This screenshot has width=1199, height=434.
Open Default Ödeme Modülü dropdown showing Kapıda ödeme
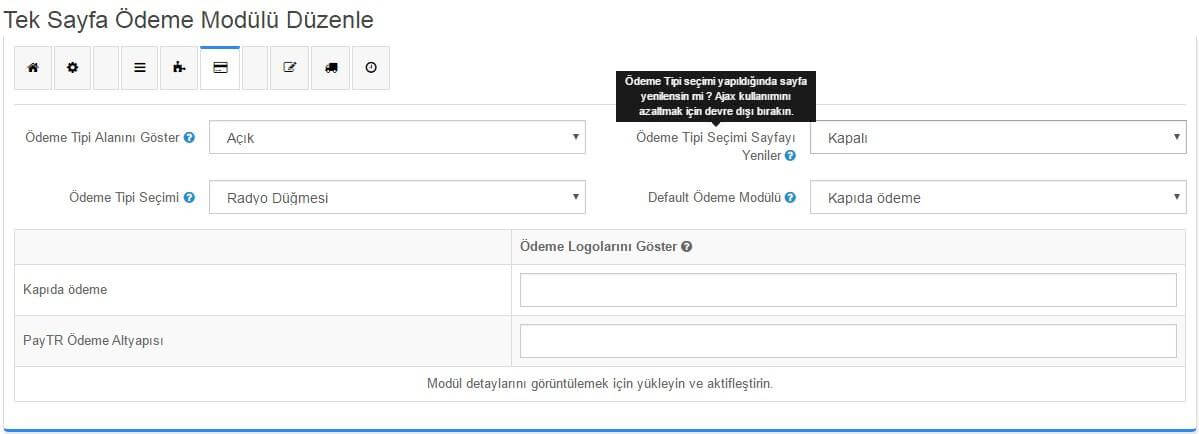[x=999, y=197]
